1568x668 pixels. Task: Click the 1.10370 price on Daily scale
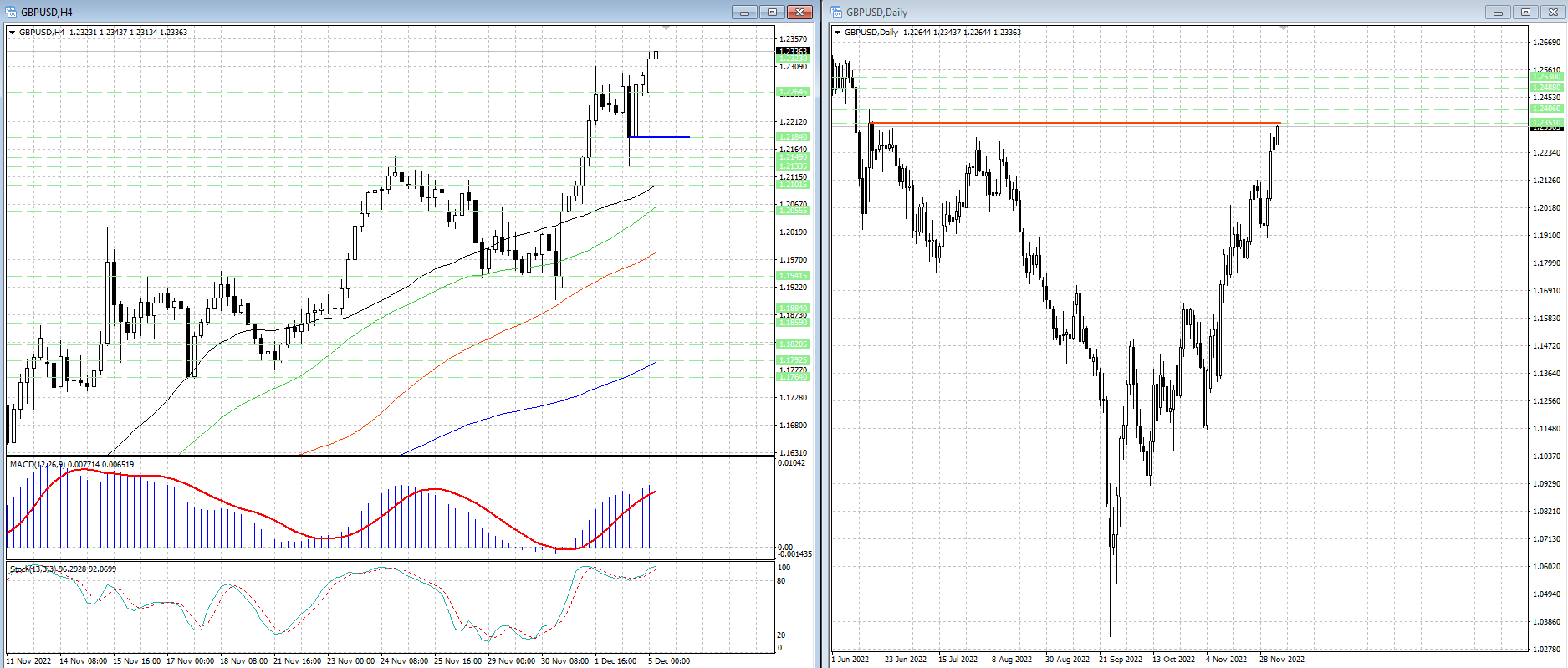1546,456
